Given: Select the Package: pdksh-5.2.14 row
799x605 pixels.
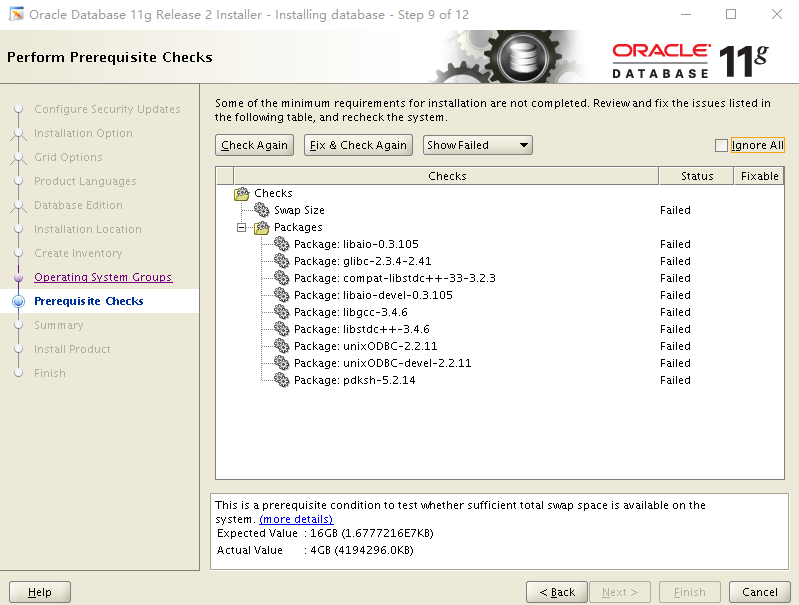Looking at the screenshot, I should pos(499,380).
